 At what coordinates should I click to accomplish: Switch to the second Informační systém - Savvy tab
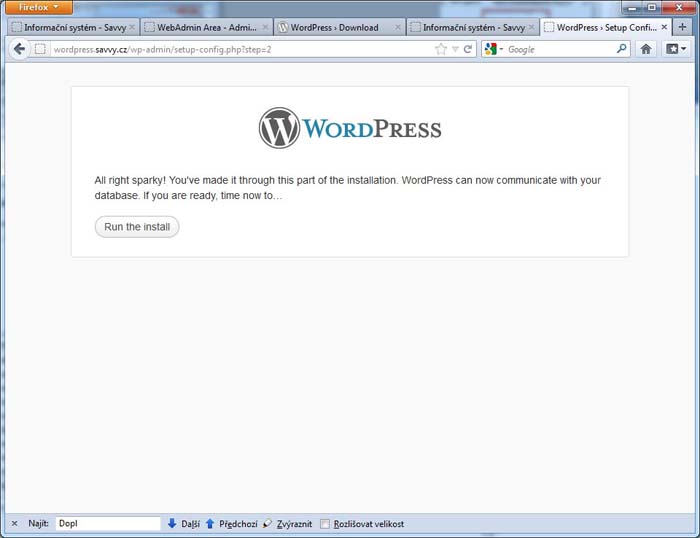[472, 28]
